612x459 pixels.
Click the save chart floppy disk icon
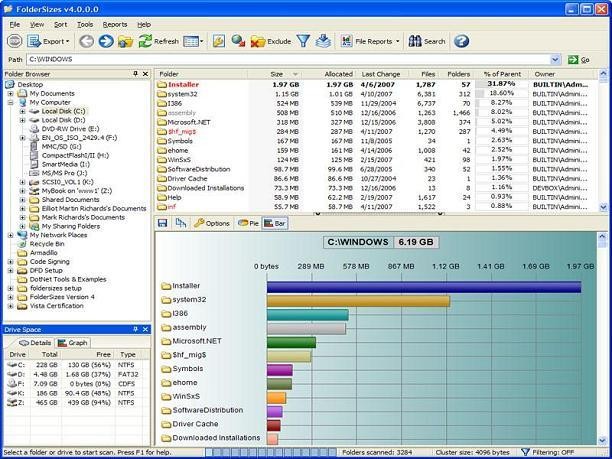tap(162, 223)
